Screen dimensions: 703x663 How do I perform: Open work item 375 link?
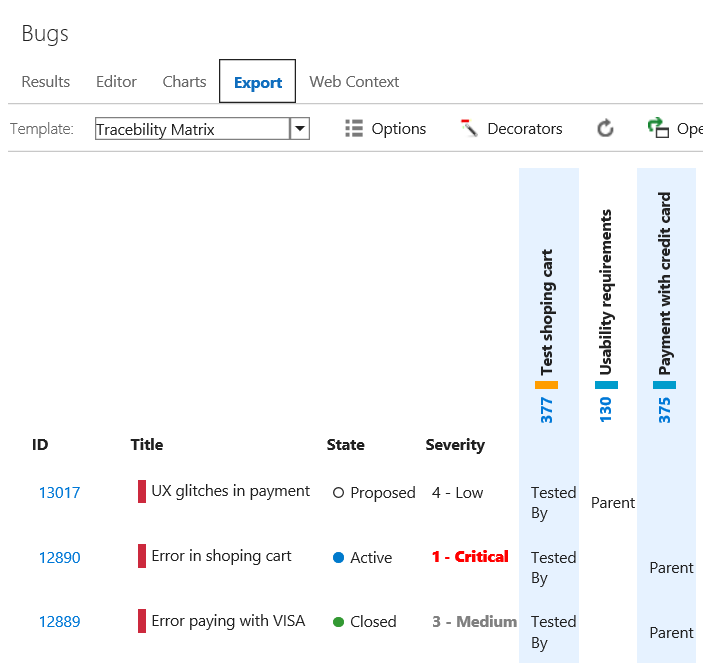coord(664,410)
